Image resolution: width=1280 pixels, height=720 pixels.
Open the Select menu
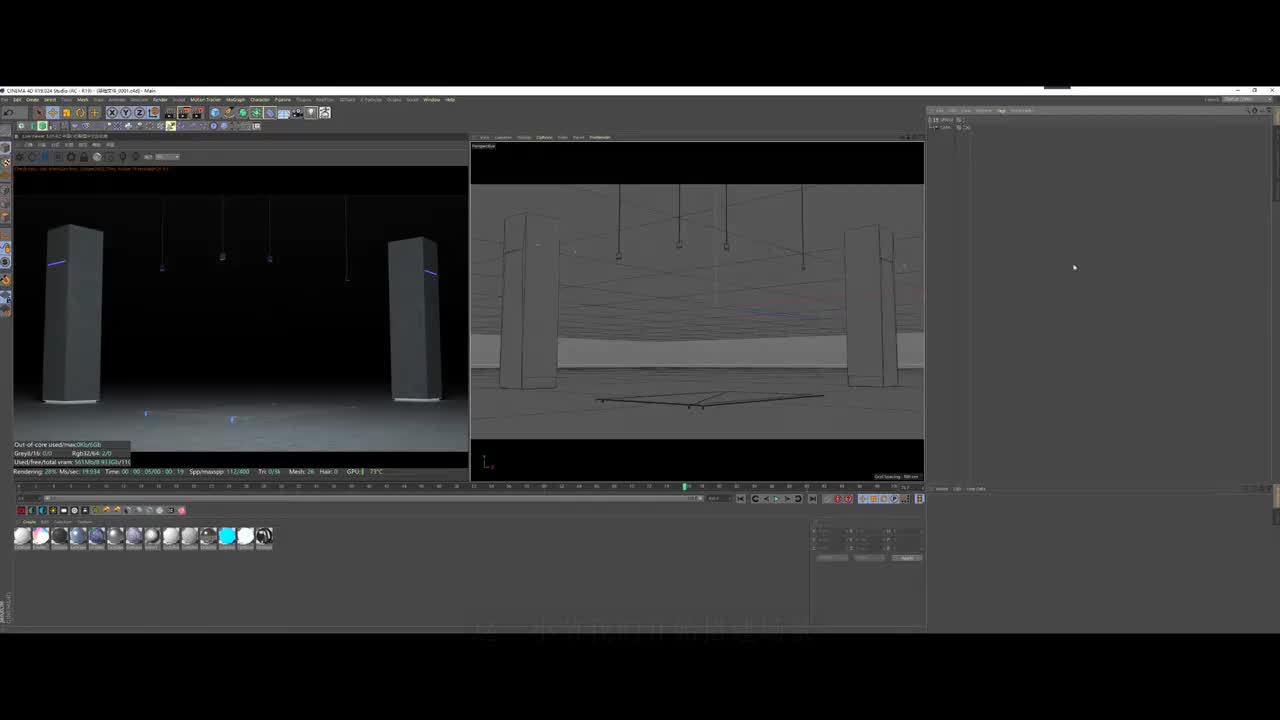50,100
